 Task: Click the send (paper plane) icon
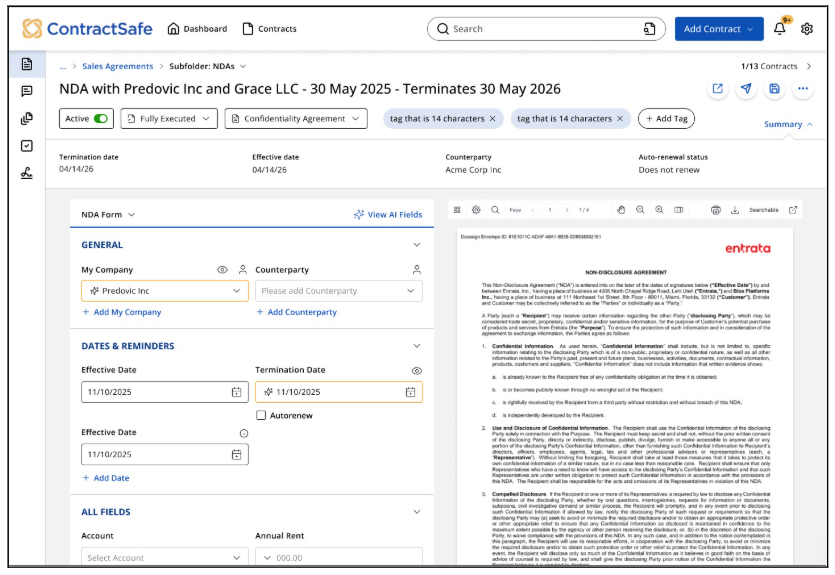point(746,89)
